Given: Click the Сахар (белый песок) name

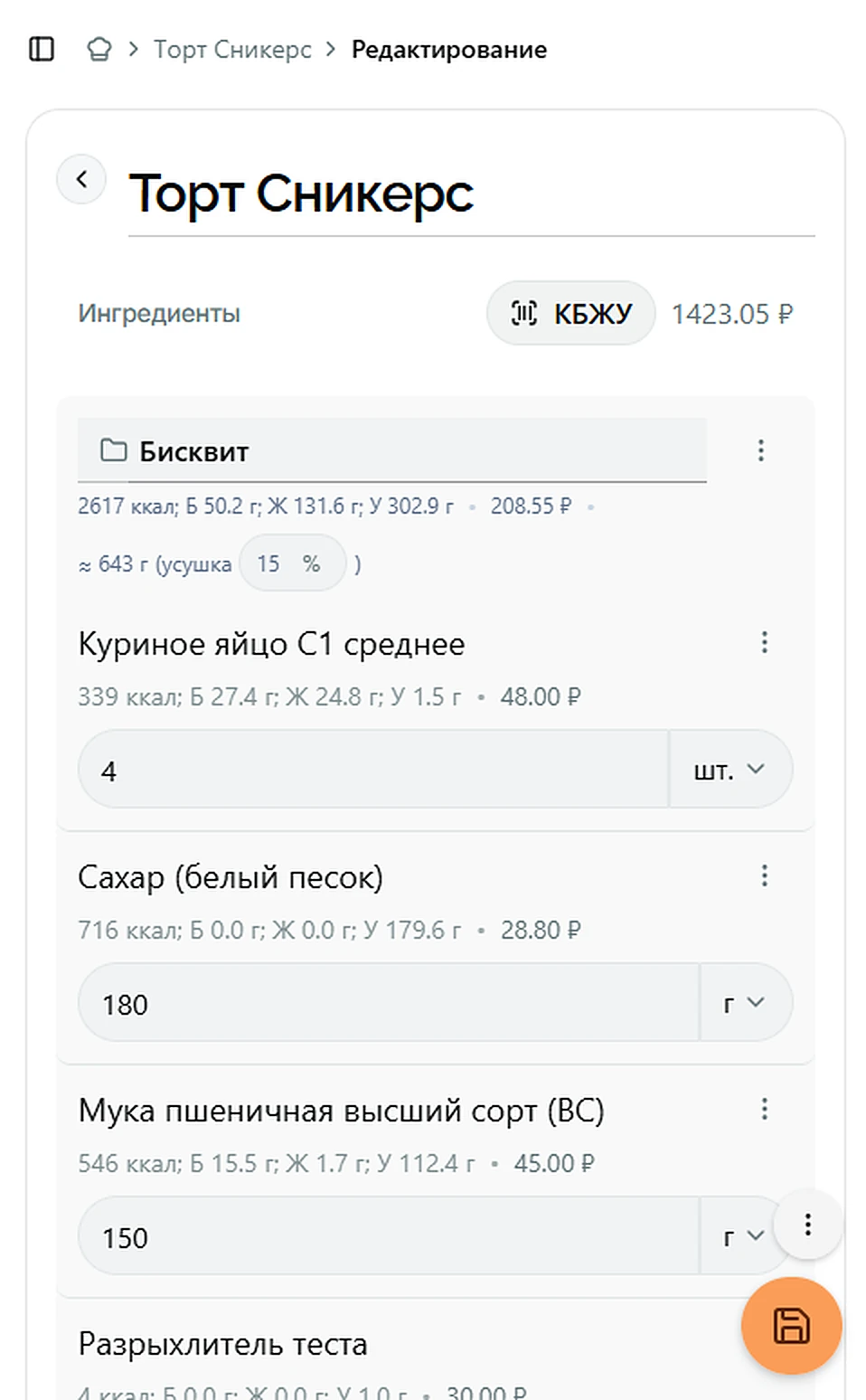Looking at the screenshot, I should pos(231,877).
